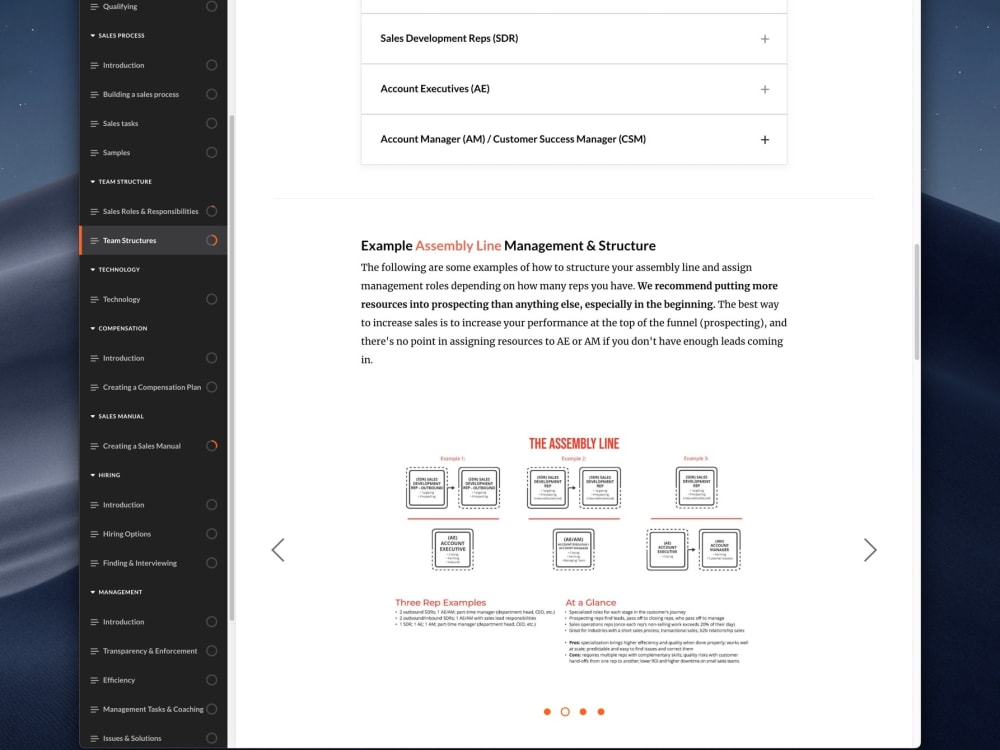Collapse the MANAGEMENT section
The height and width of the screenshot is (750, 1000).
coord(92,592)
